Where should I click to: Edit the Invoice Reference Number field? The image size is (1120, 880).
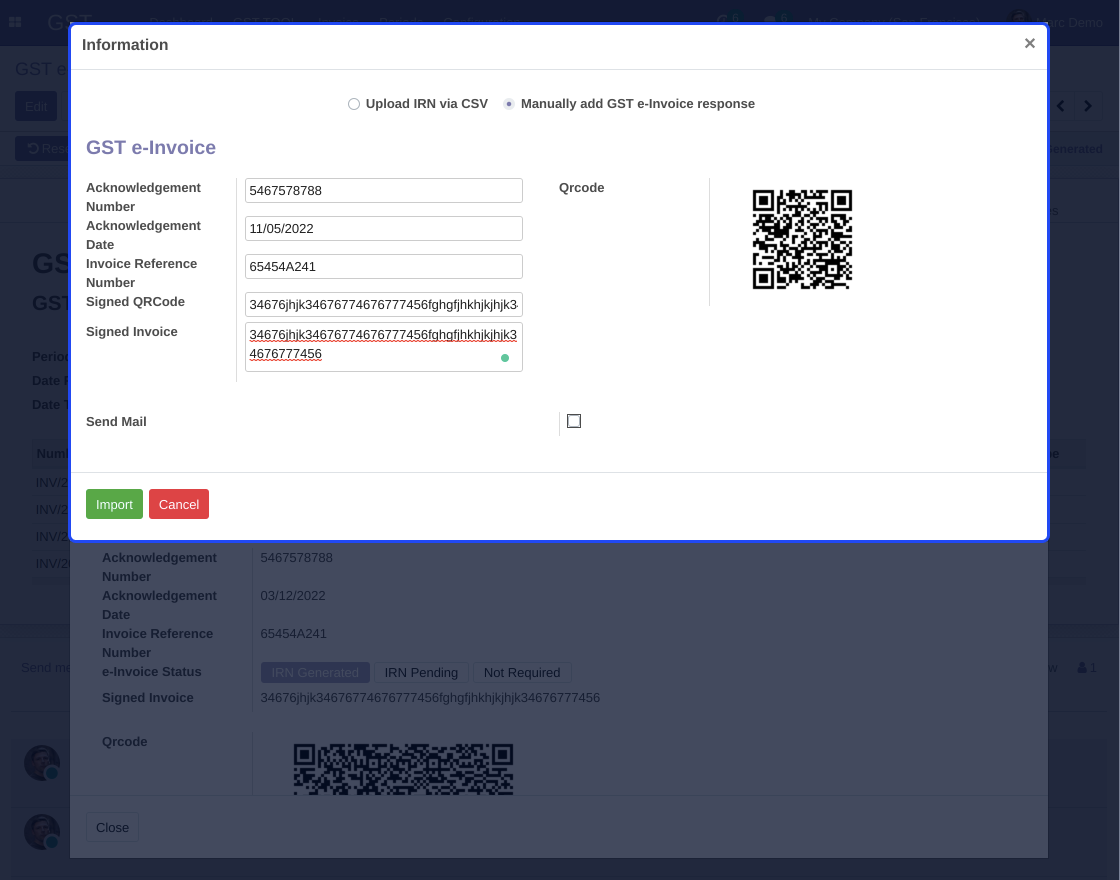point(384,266)
